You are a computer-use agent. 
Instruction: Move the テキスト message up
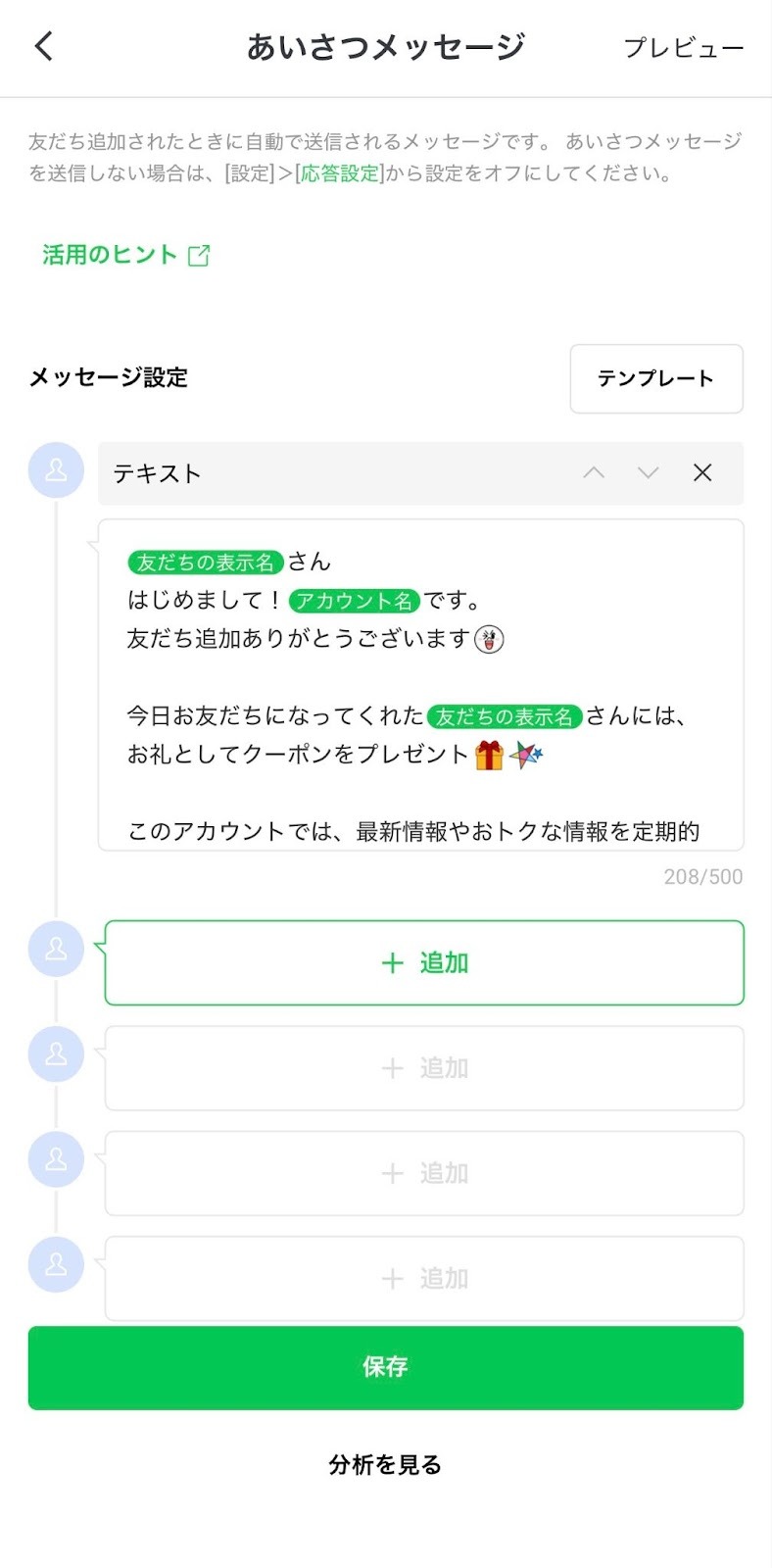click(x=594, y=473)
